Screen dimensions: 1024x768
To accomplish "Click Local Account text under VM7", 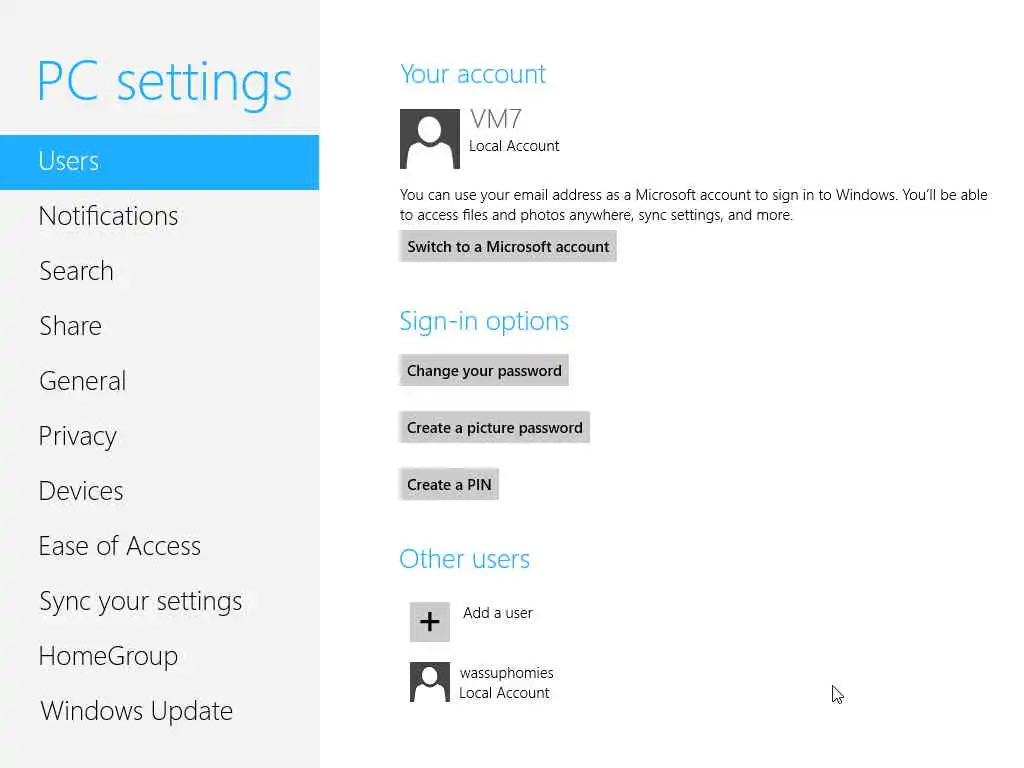I will coord(514,146).
